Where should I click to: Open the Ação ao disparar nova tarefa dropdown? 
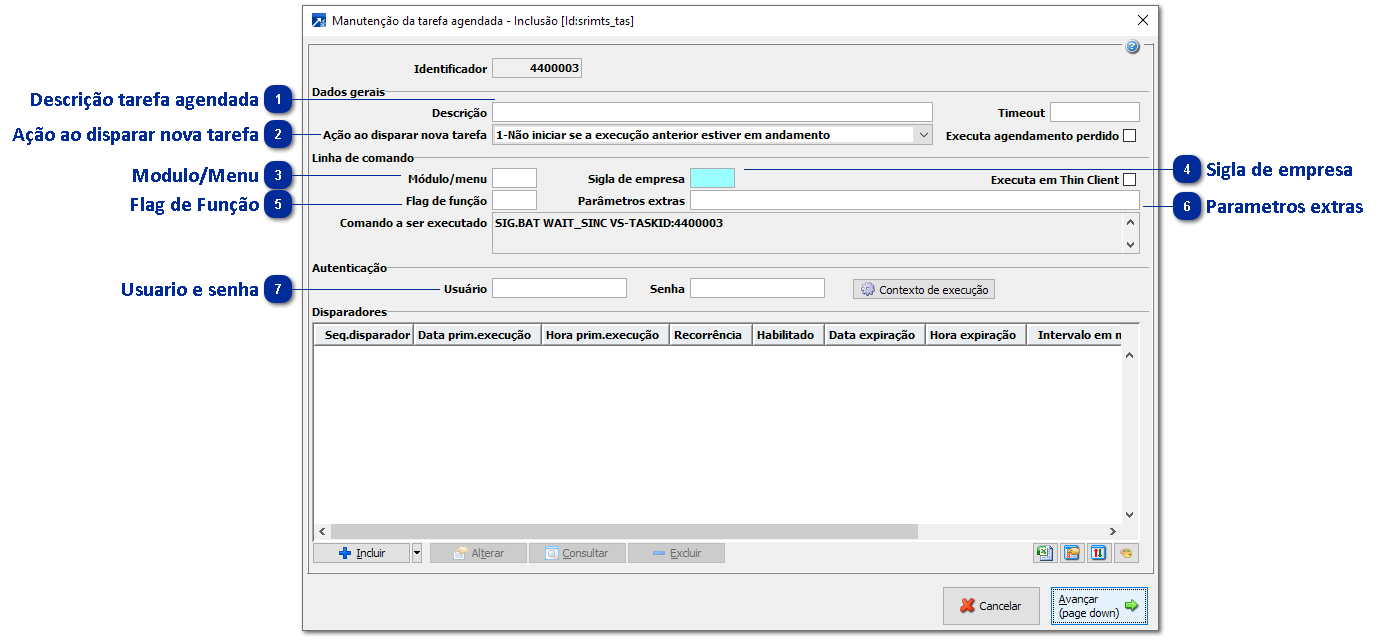tap(922, 135)
